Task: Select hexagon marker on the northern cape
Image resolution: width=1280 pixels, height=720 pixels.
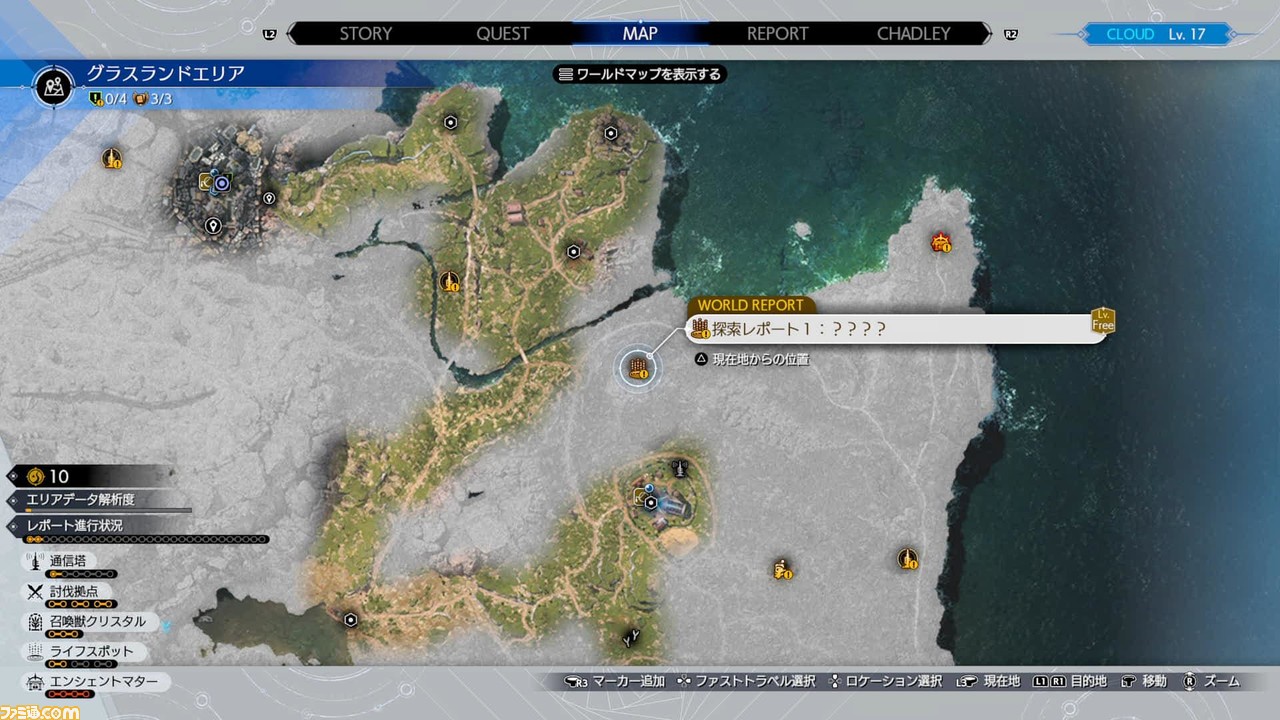Action: tap(610, 133)
